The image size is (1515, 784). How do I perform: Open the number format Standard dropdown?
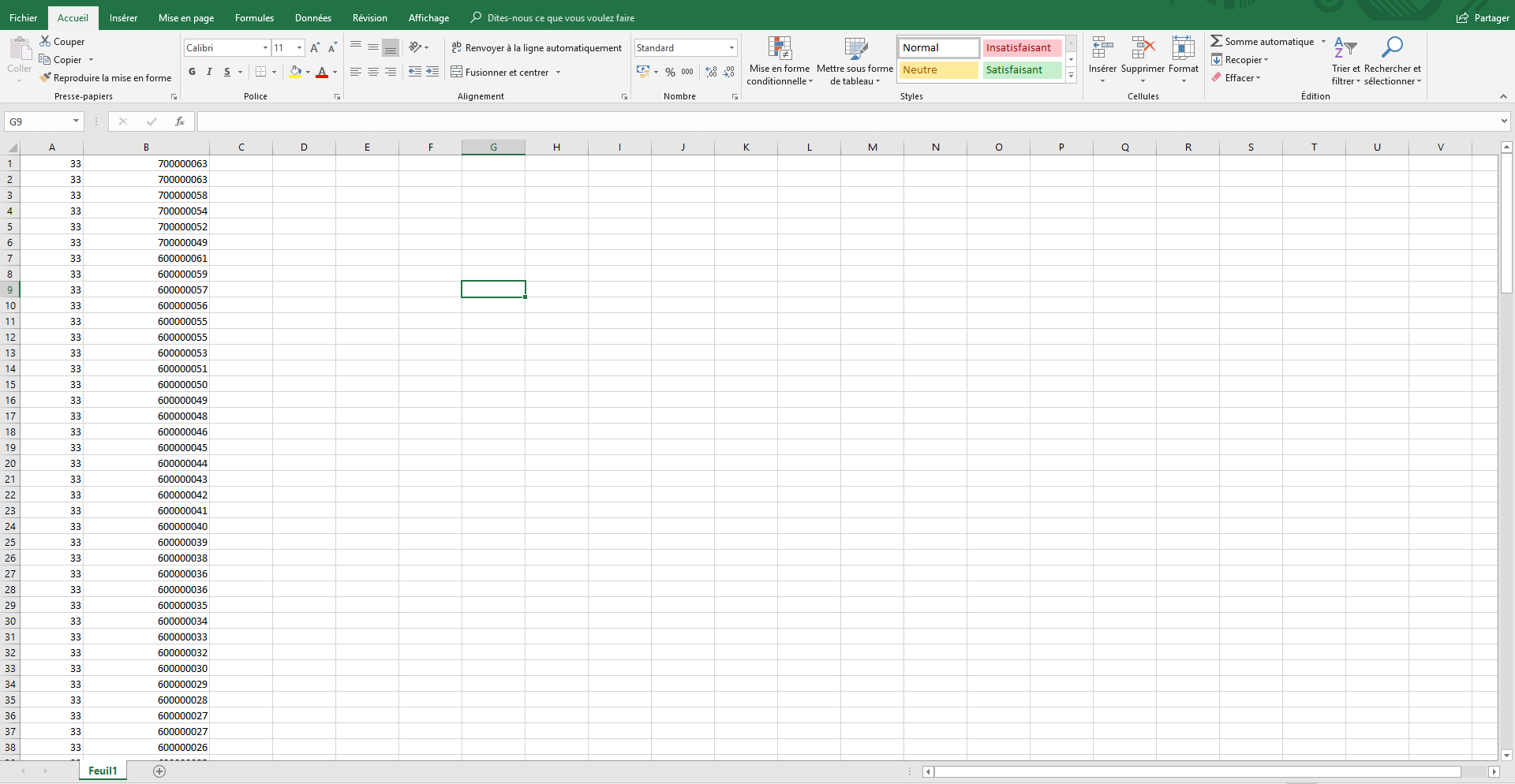click(x=731, y=48)
